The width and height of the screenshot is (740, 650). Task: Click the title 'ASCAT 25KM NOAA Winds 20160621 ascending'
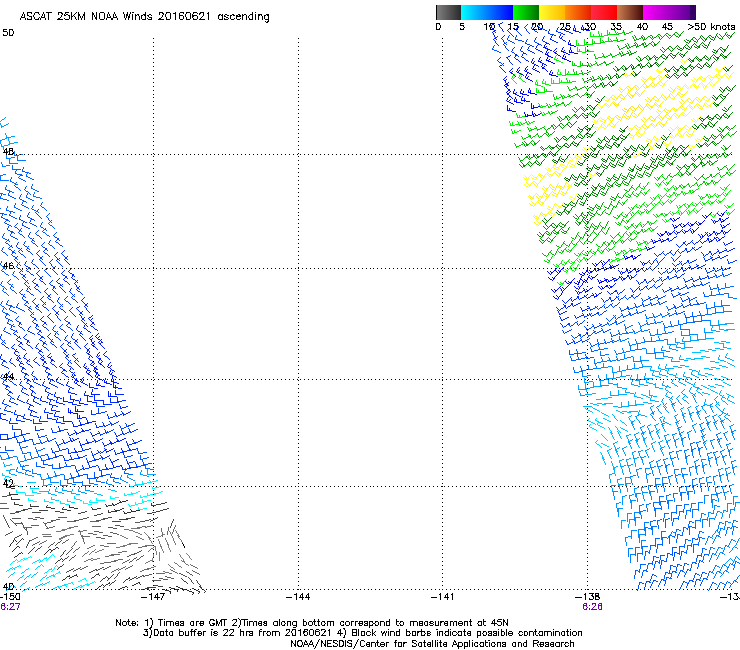(144, 17)
